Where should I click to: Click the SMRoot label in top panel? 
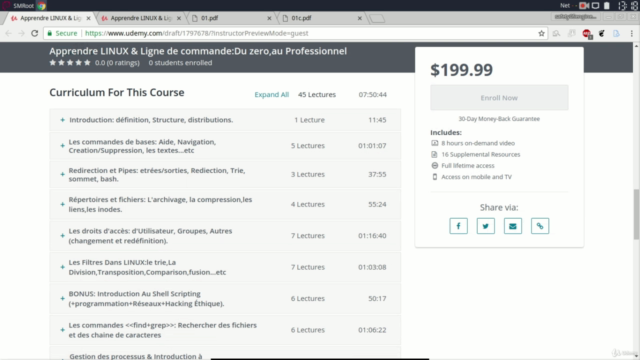[x=24, y=6]
